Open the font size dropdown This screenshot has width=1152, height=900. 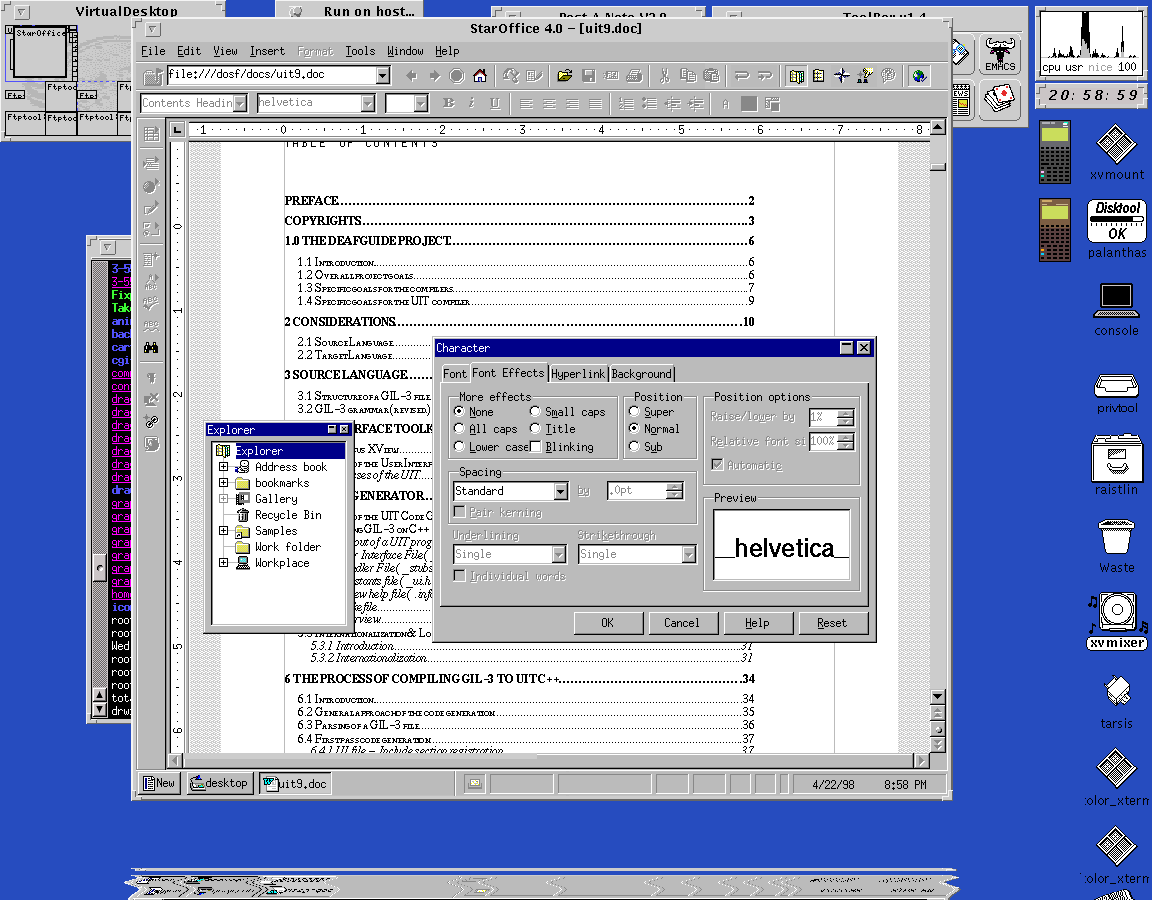click(421, 104)
